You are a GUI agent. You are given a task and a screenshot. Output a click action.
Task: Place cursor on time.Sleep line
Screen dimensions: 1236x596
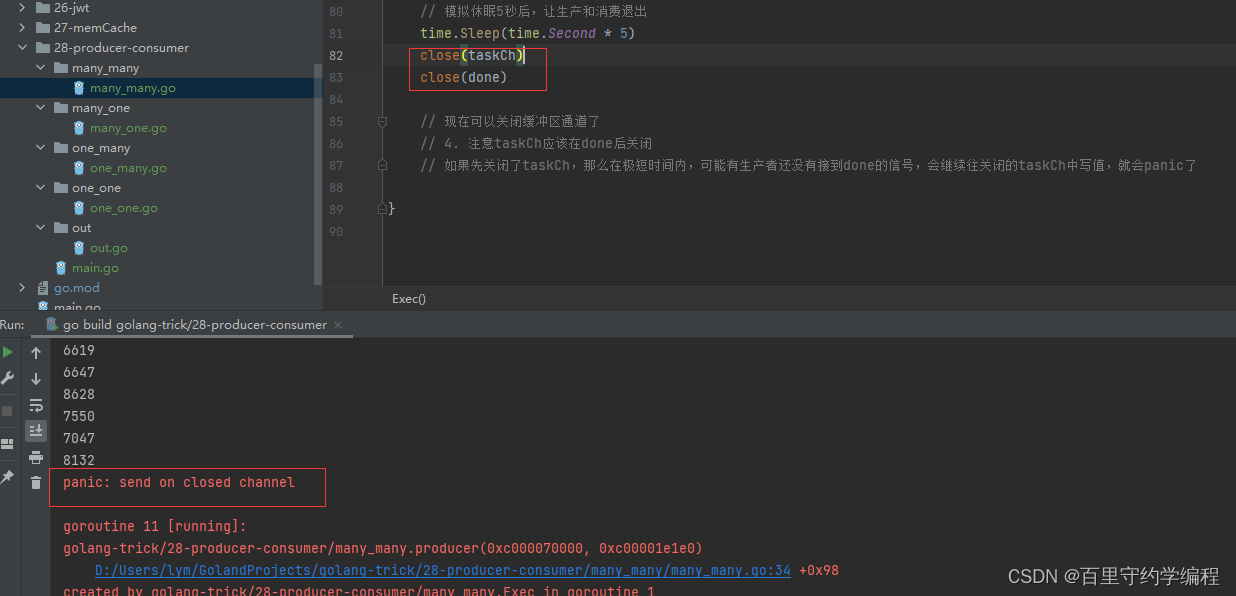(527, 33)
